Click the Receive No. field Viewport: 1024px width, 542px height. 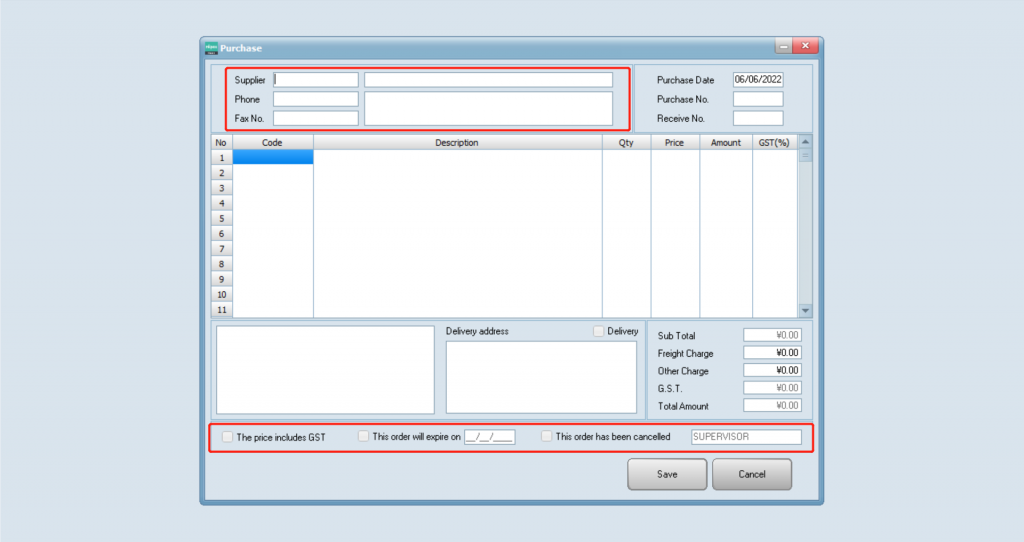tap(757, 118)
